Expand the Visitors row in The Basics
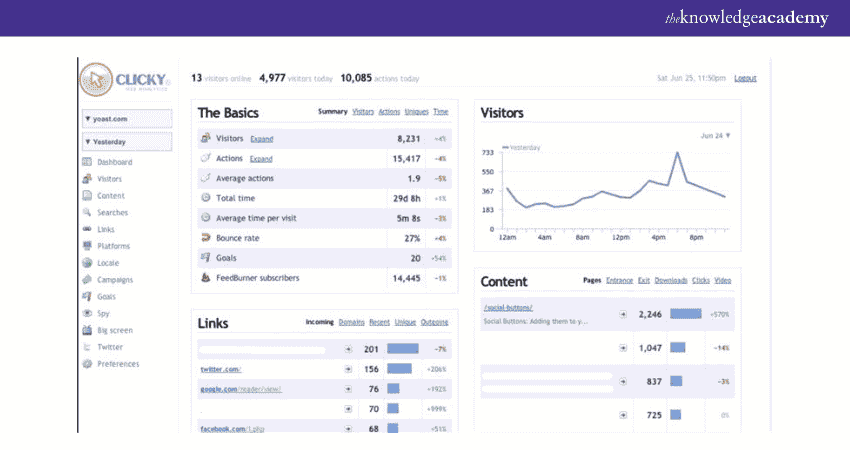The width and height of the screenshot is (850, 450). click(262, 139)
